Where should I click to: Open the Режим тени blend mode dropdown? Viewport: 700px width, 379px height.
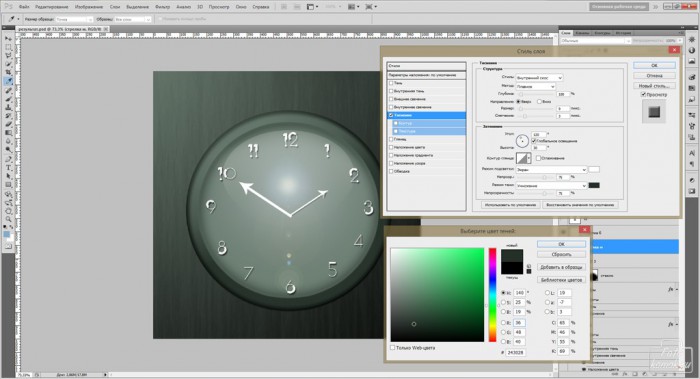point(551,185)
